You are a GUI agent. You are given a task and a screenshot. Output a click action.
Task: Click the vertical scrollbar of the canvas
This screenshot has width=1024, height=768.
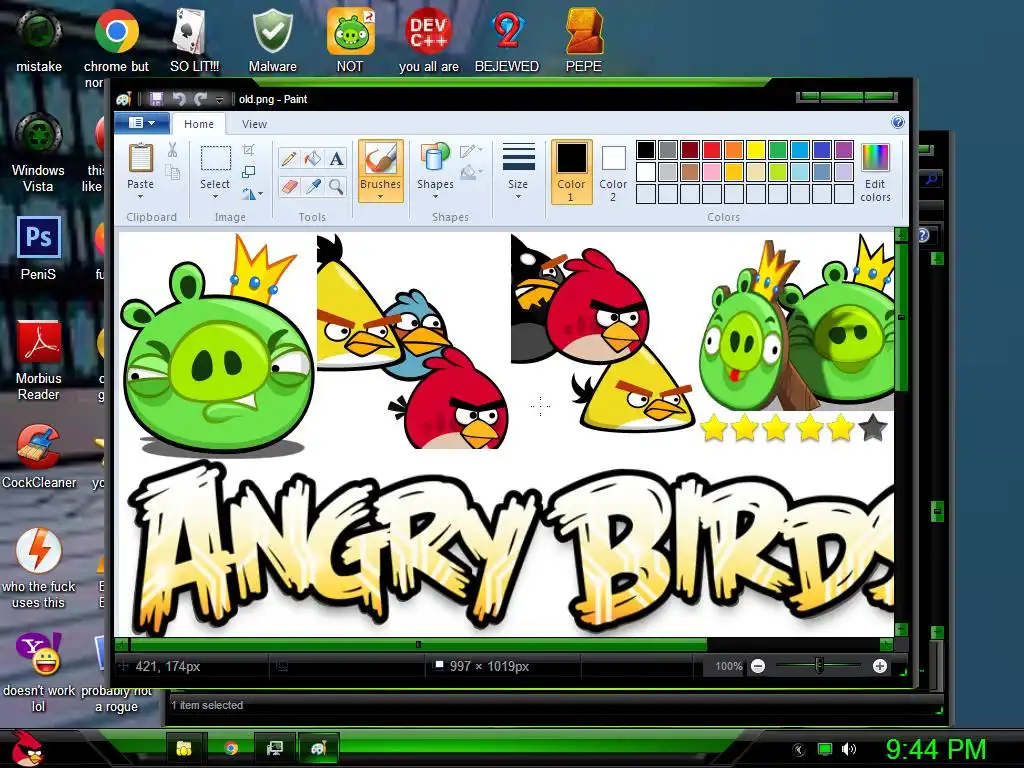[901, 317]
